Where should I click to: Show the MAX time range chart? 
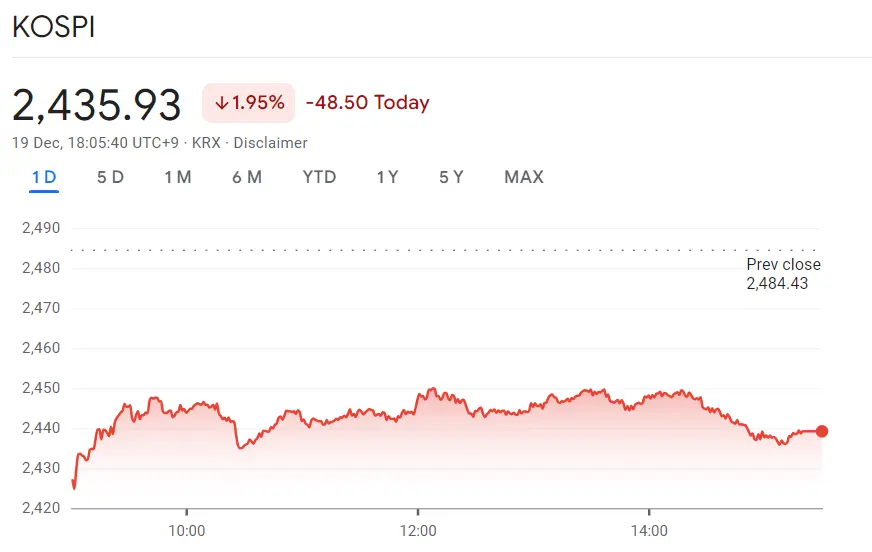click(x=524, y=177)
